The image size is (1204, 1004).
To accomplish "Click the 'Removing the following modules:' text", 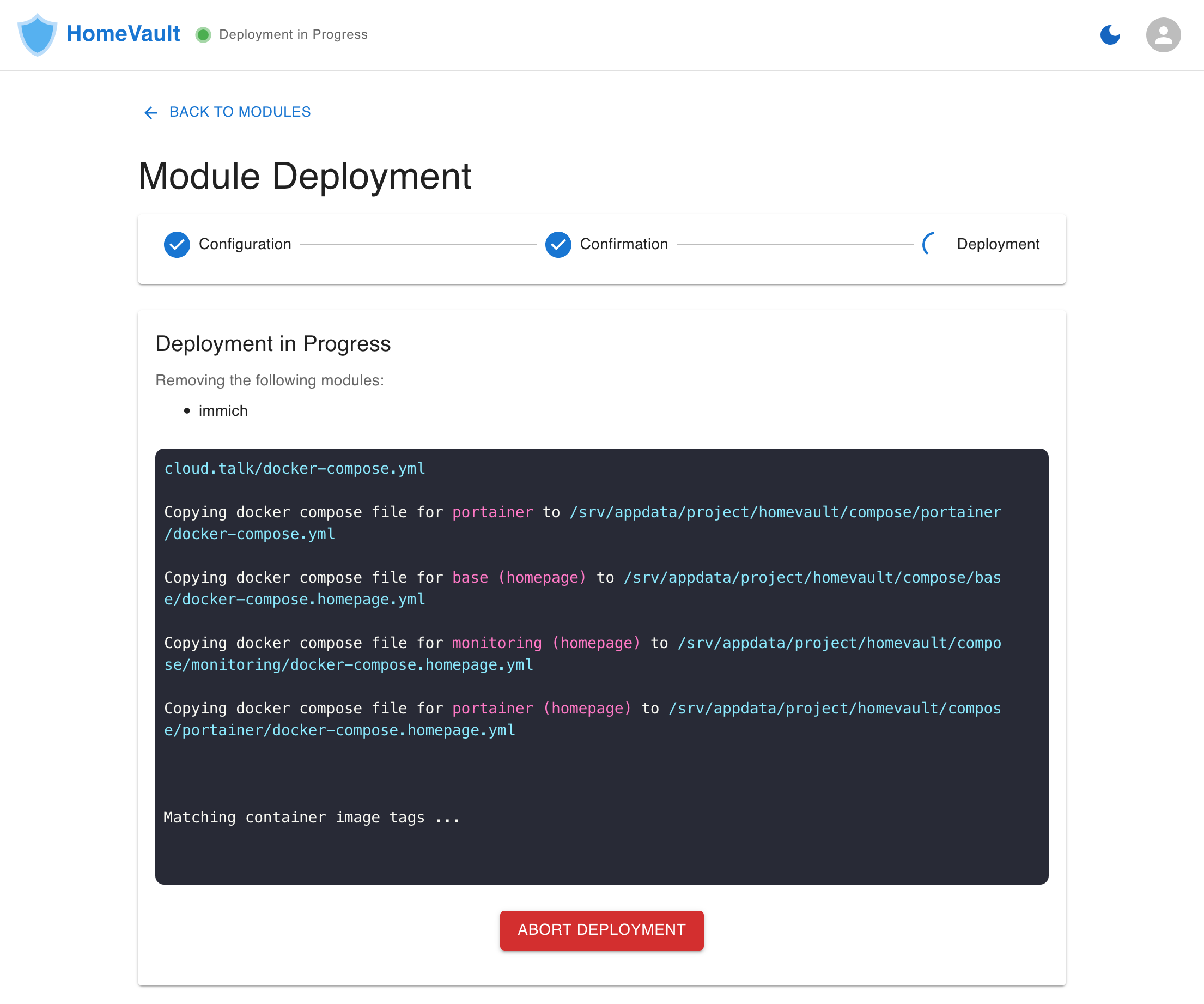I will click(270, 380).
